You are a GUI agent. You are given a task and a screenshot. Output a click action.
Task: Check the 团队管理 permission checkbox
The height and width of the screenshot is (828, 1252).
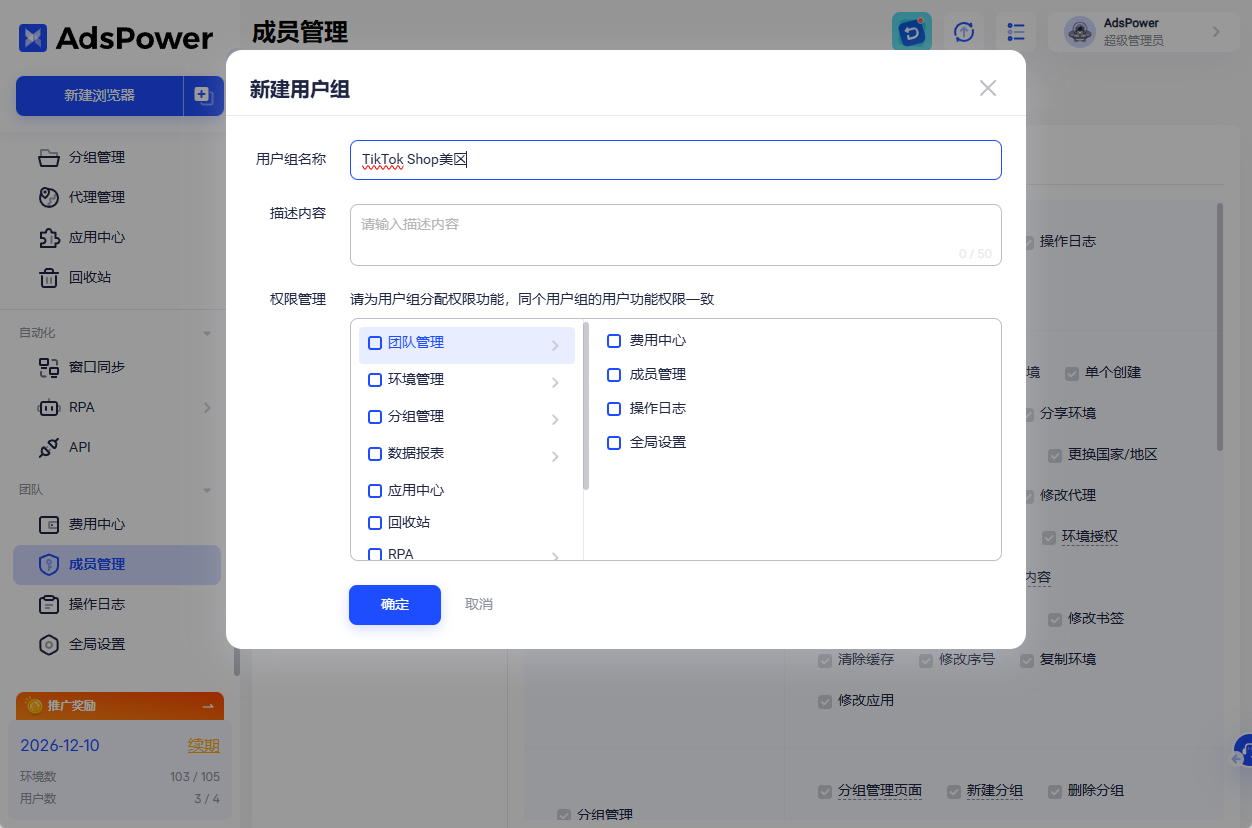click(x=375, y=343)
